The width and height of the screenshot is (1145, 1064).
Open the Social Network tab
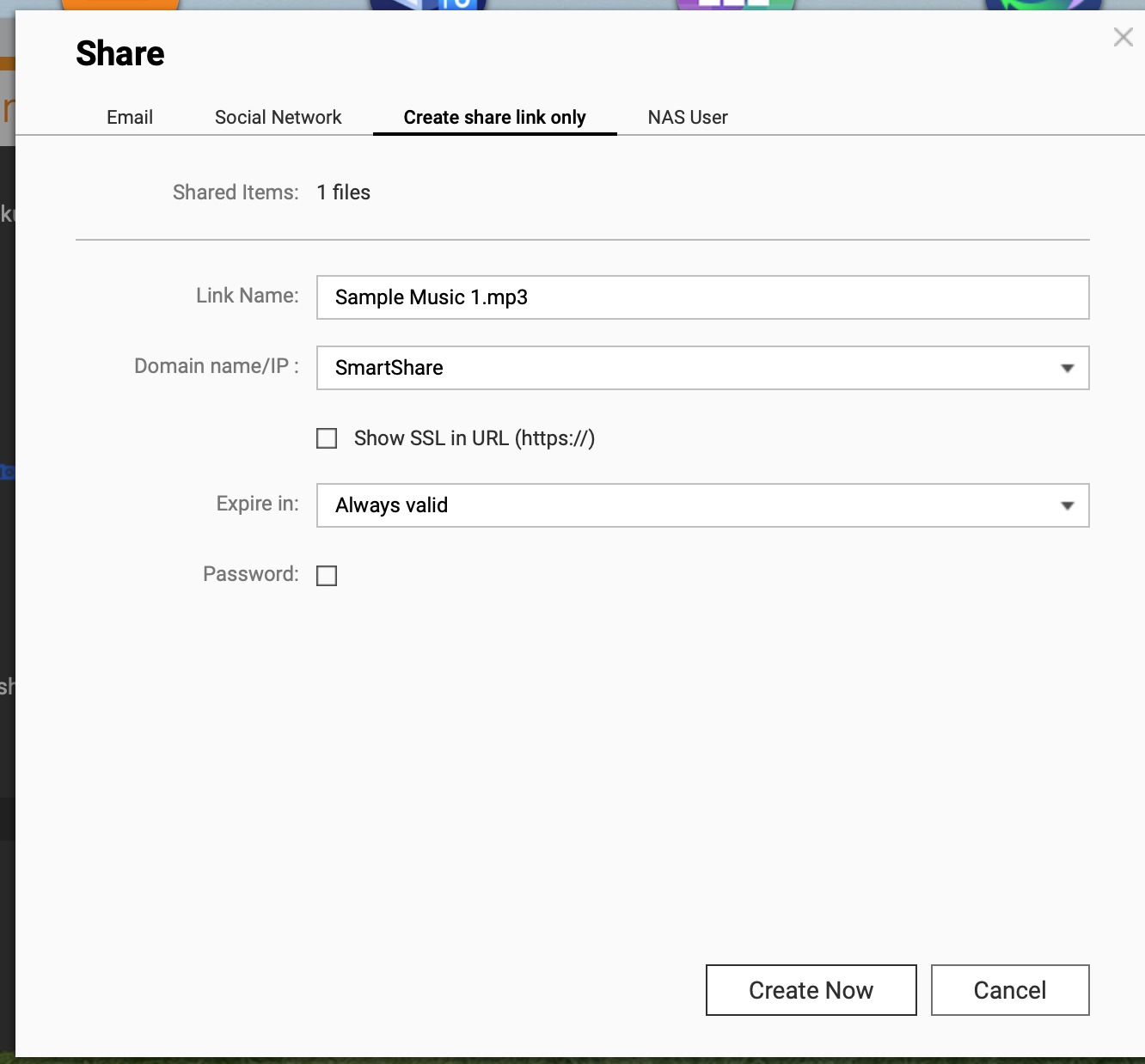pyautogui.click(x=278, y=118)
